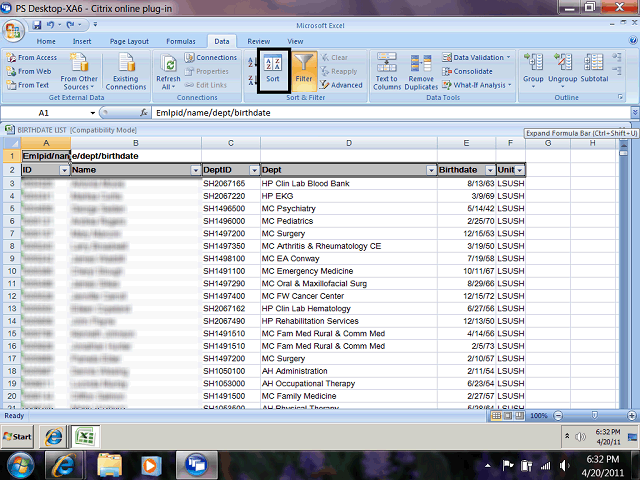Click Refresh All button
The image size is (640, 480).
(168, 72)
